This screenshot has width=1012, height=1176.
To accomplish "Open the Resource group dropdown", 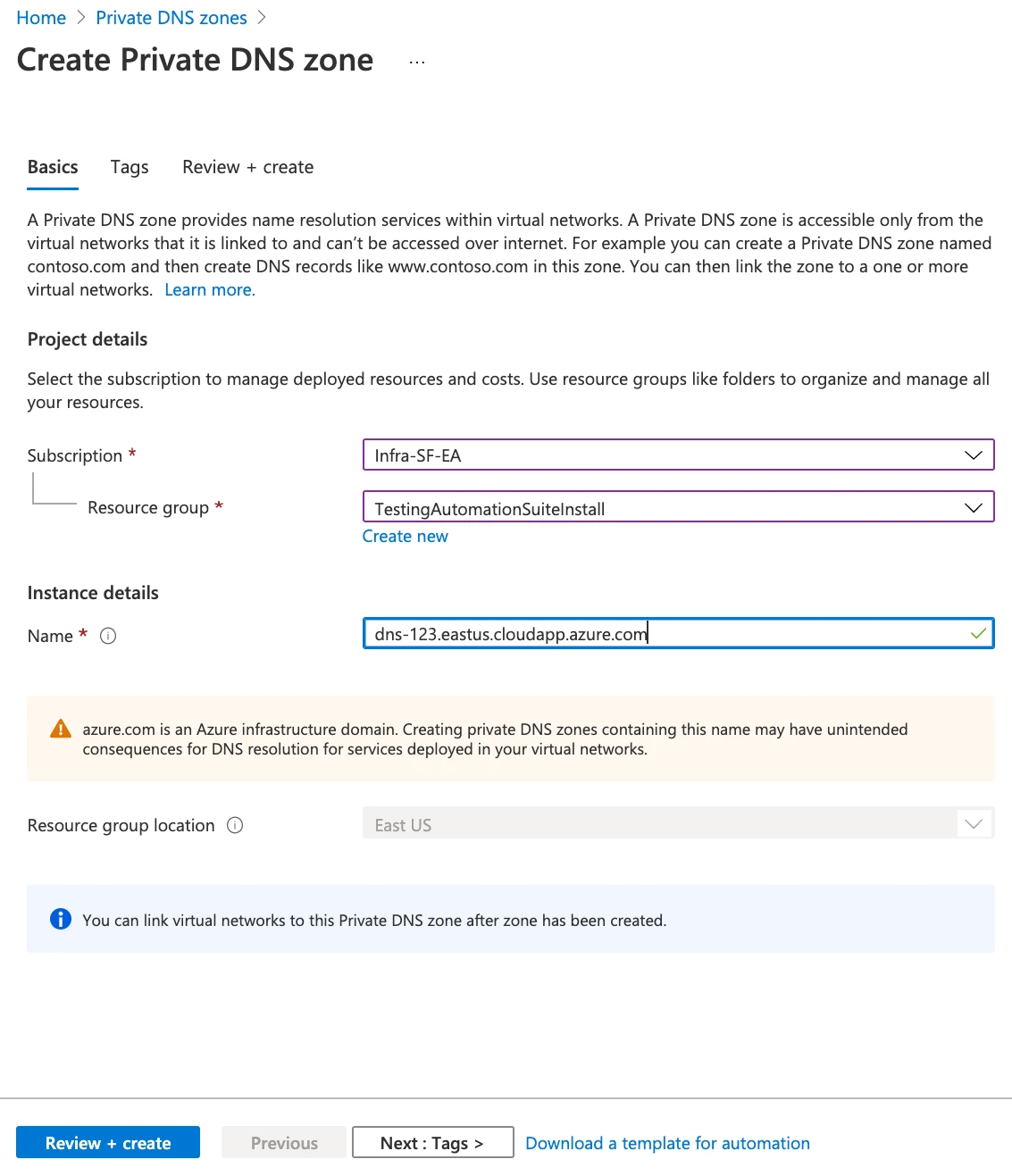I will tap(678, 507).
